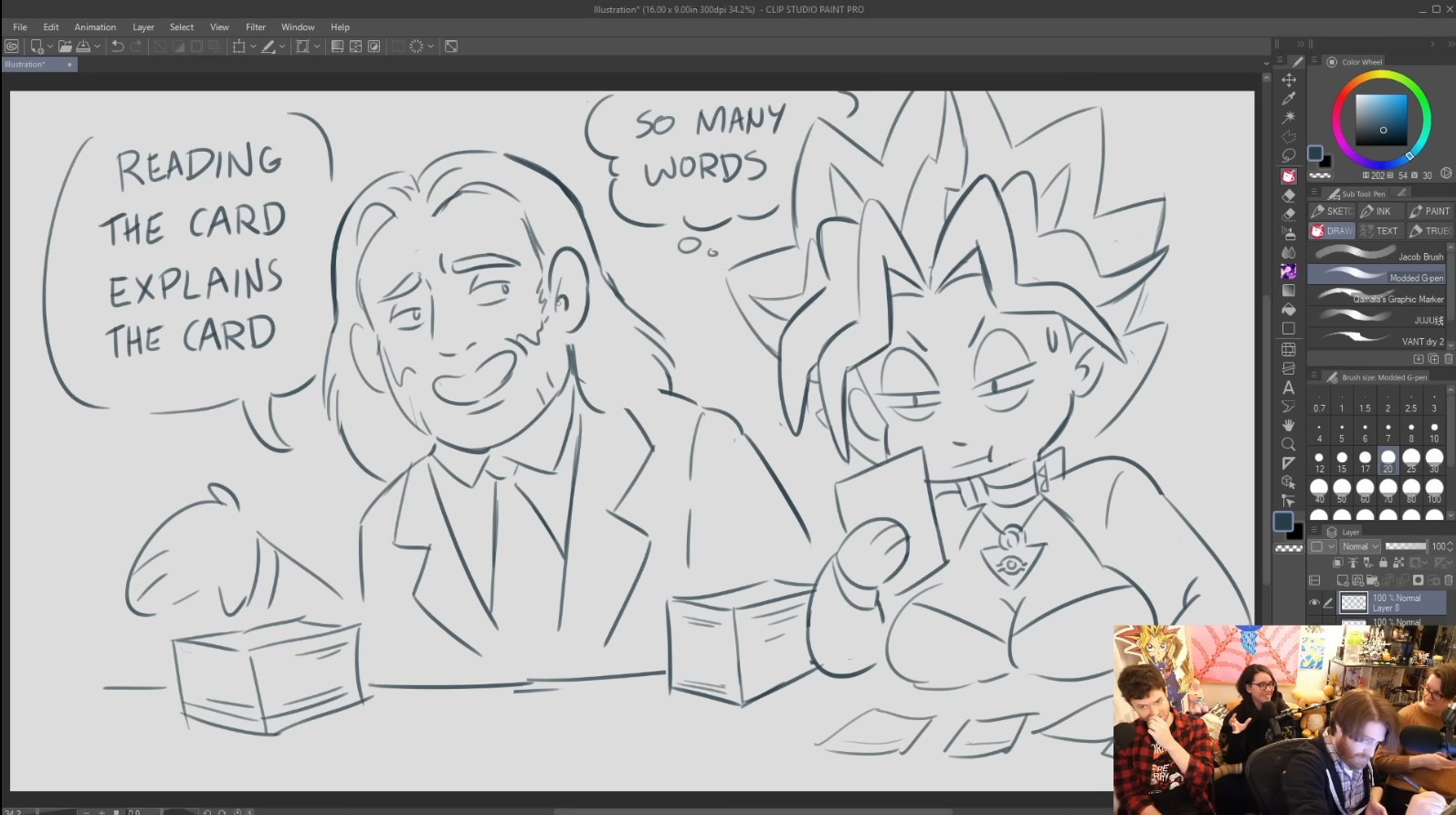Click the Redo icon in command bar
The image size is (1456, 815).
click(136, 46)
